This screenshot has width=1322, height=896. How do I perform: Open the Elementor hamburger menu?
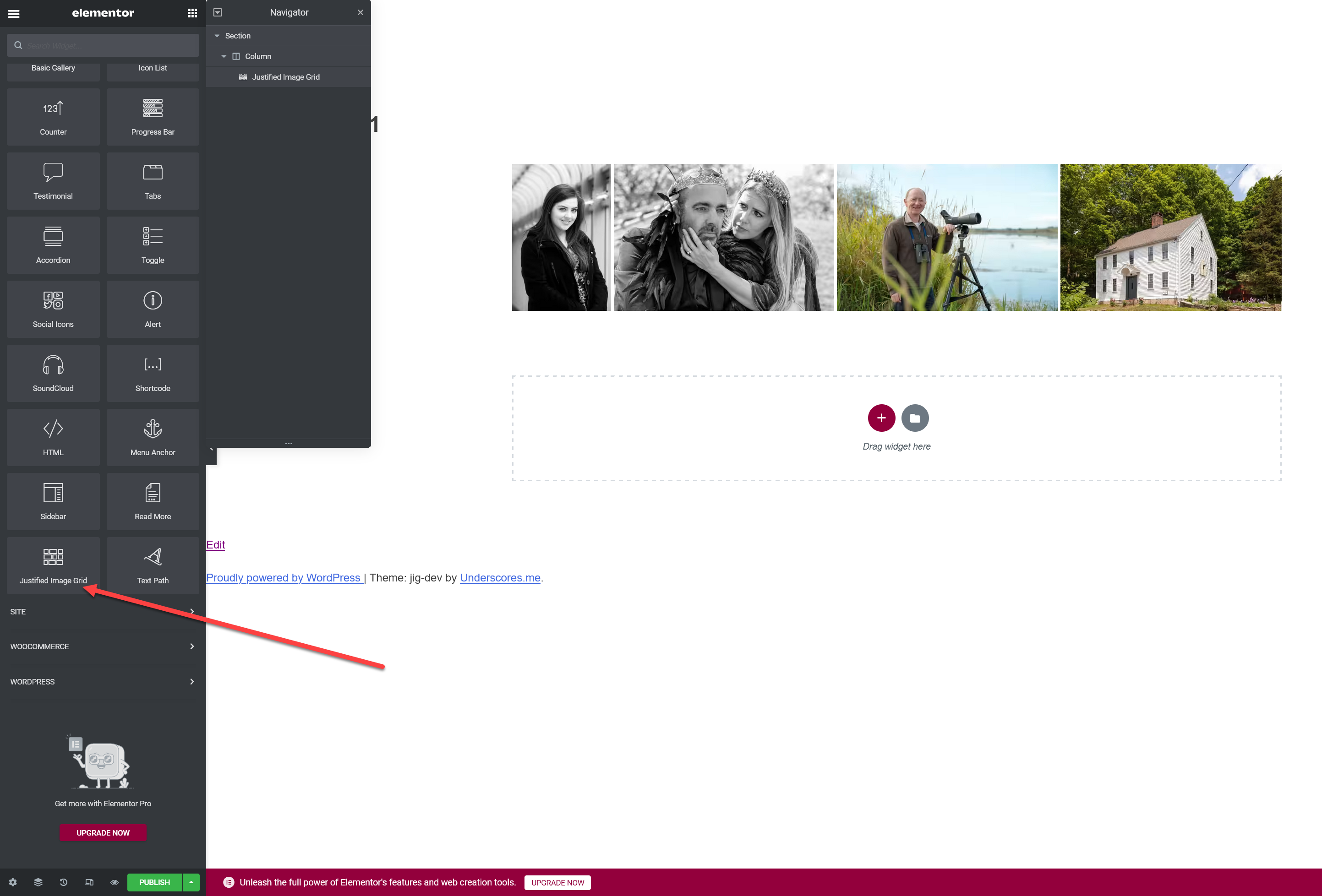(14, 13)
